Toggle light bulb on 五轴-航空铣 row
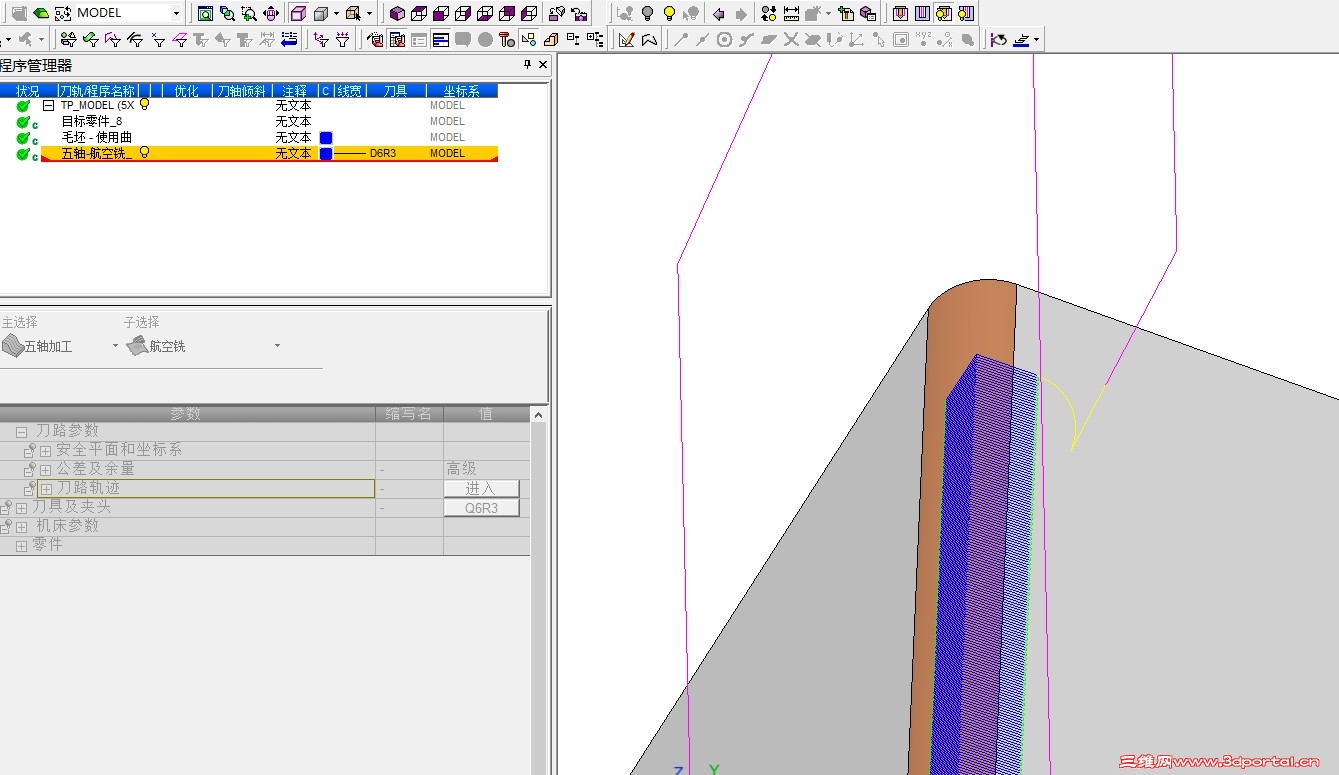Screen dimensions: 1339x775 (x=144, y=153)
